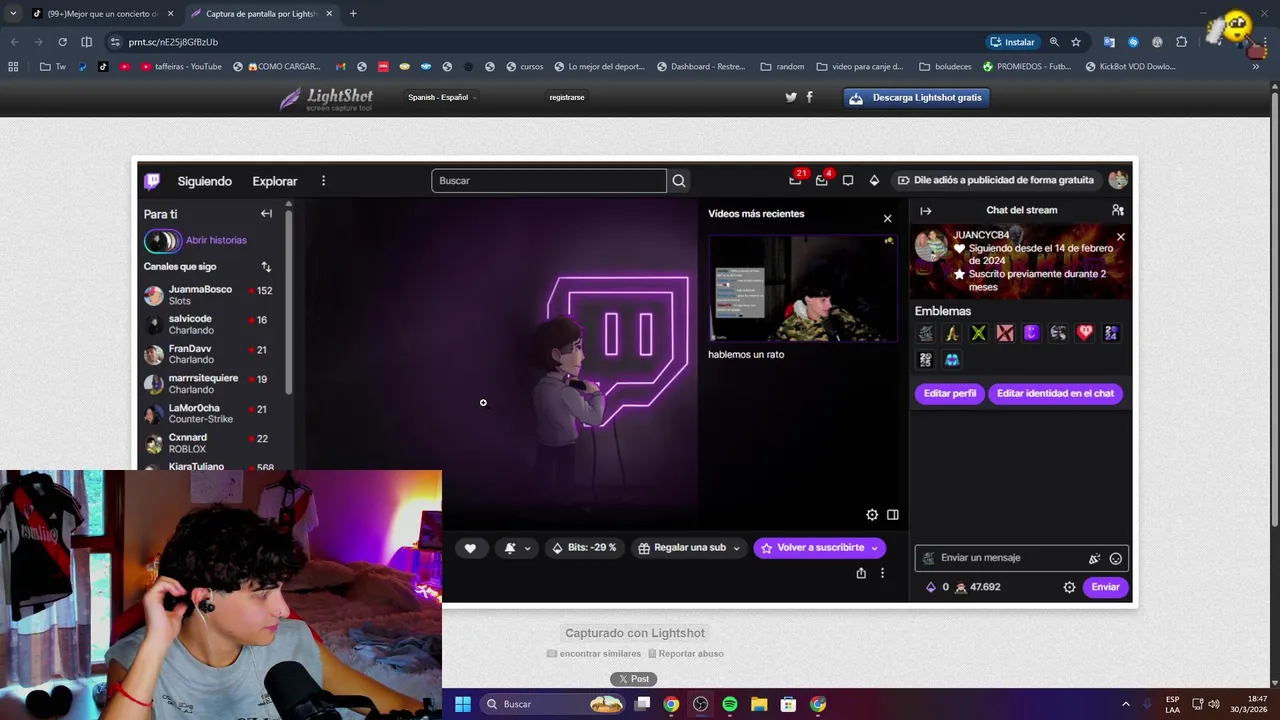This screenshot has height=720, width=1280.
Task: Click the Twitch search magnifier button
Action: point(679,181)
